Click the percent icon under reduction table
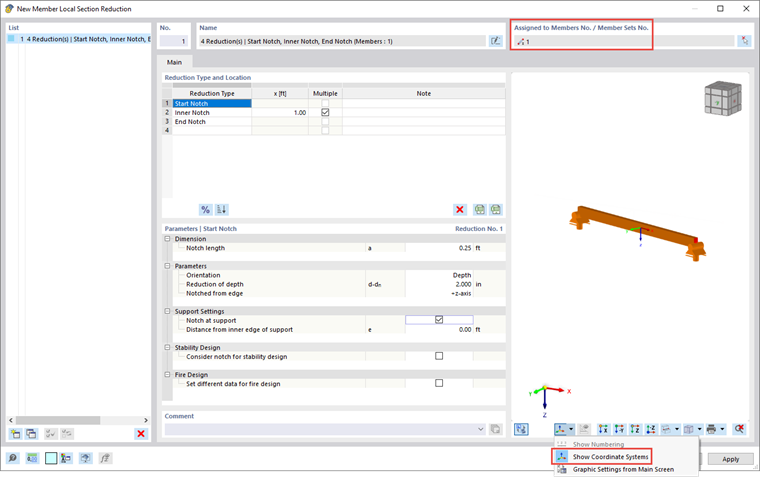The height and width of the screenshot is (501, 760). pyautogui.click(x=206, y=210)
